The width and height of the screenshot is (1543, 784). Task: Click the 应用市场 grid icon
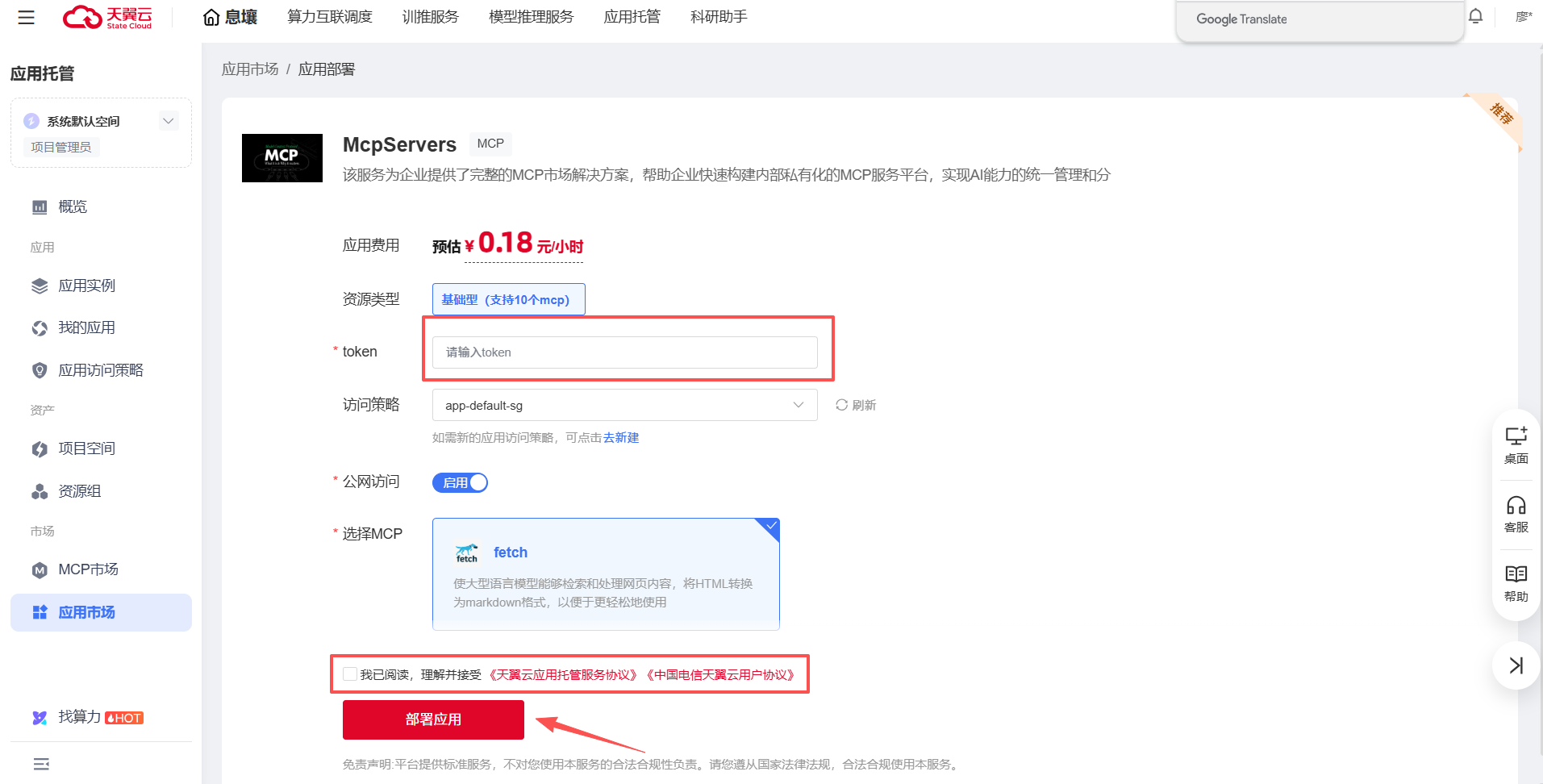pyautogui.click(x=40, y=613)
